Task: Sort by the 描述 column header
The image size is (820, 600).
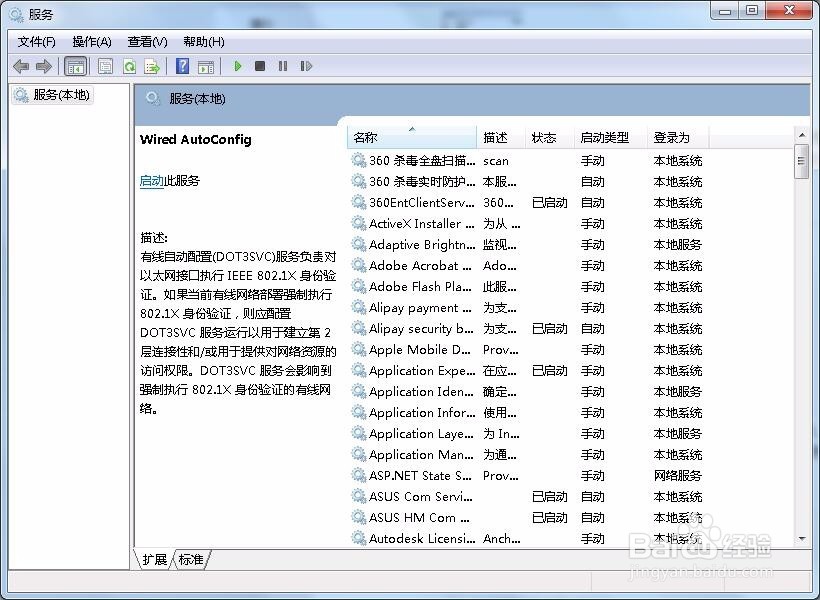Action: pos(500,138)
